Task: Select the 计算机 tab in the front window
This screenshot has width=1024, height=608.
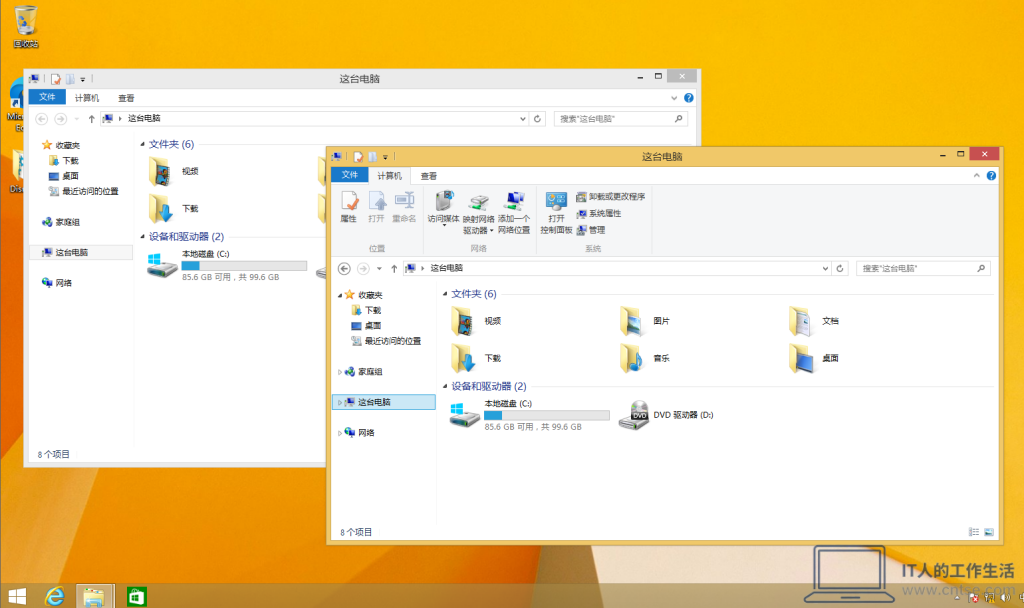Action: click(389, 176)
